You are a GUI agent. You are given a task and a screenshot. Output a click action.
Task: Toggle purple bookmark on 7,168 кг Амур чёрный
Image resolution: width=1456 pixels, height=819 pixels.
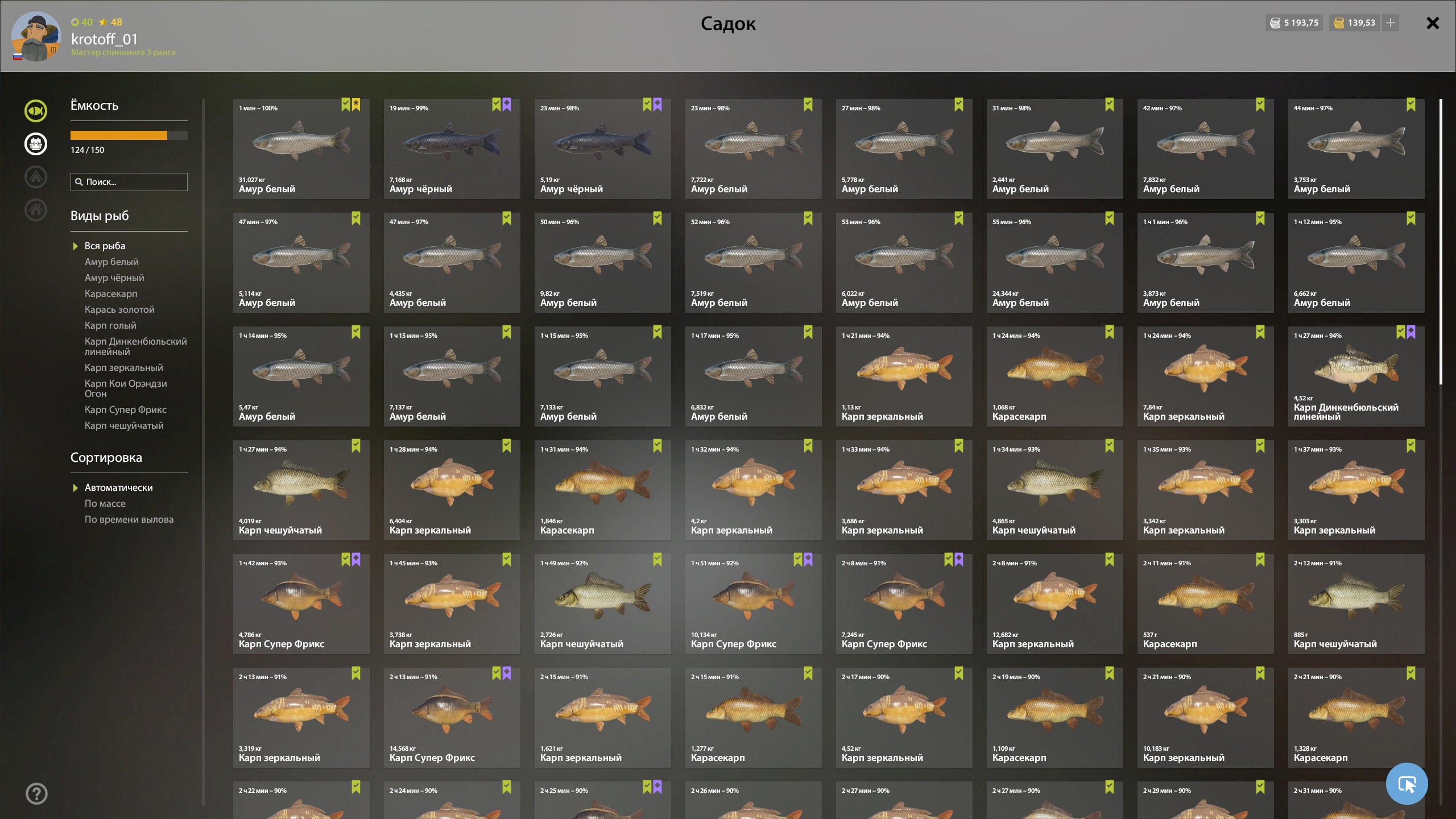click(507, 105)
